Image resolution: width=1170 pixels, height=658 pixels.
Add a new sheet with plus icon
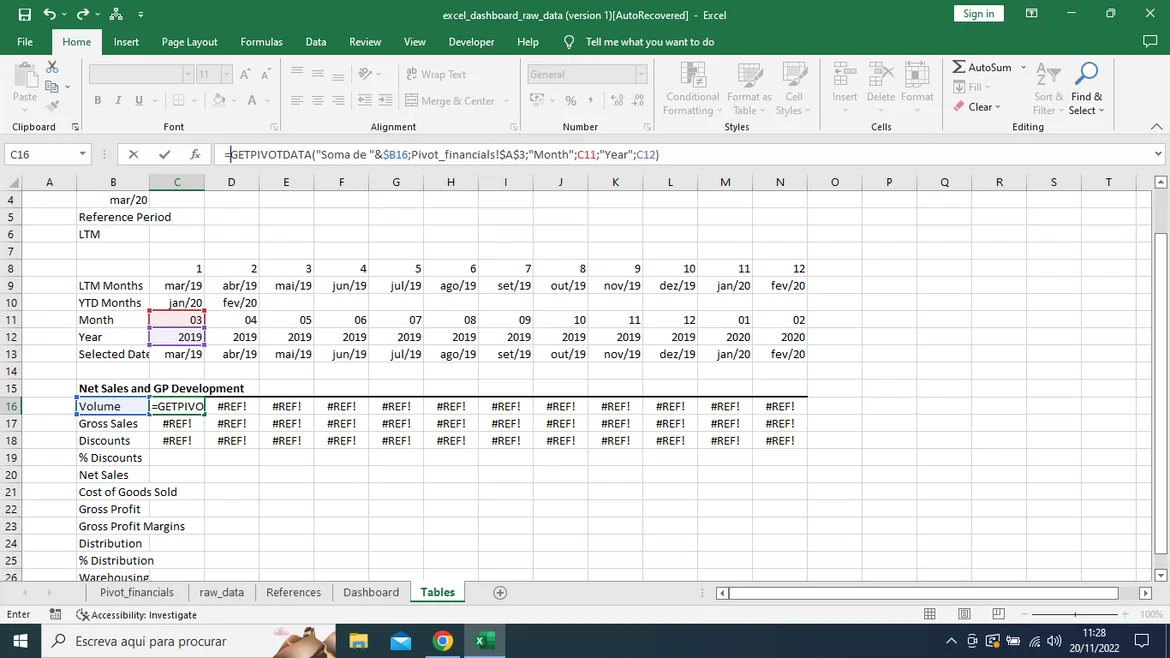[x=500, y=593]
